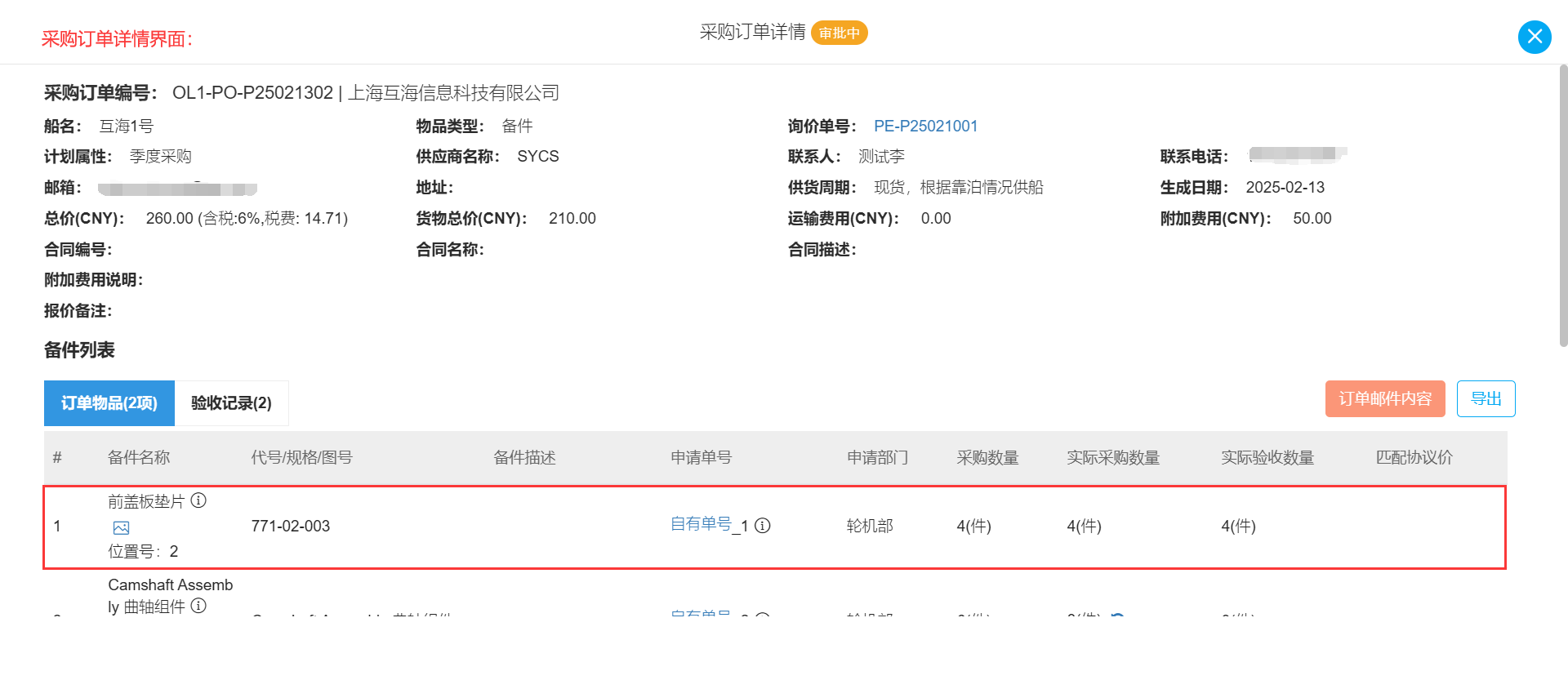Screen dimensions: 1568x689
Task: Click 代号/规格/图号 column header
Action: [301, 458]
